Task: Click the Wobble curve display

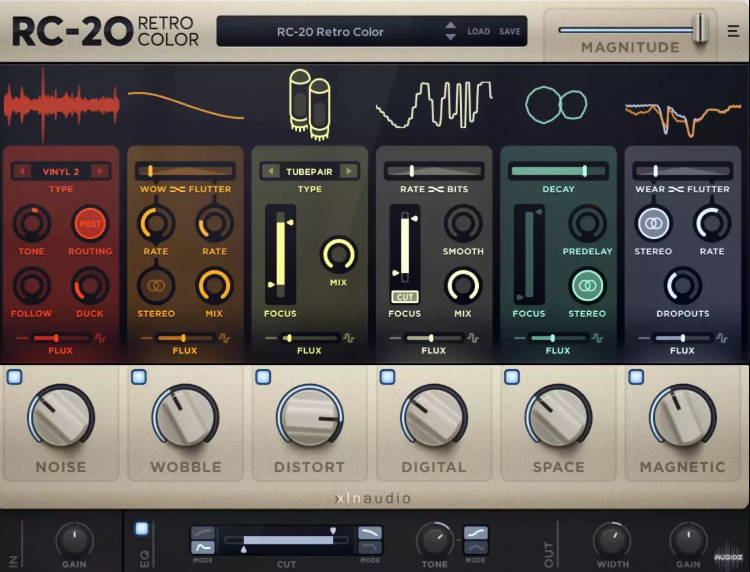Action: click(x=186, y=105)
